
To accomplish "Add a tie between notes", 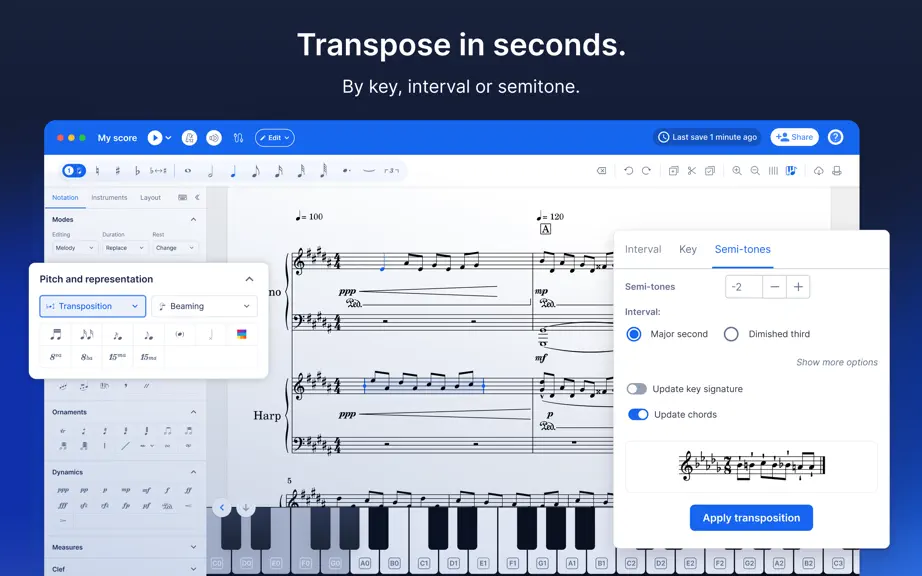I will [x=369, y=170].
